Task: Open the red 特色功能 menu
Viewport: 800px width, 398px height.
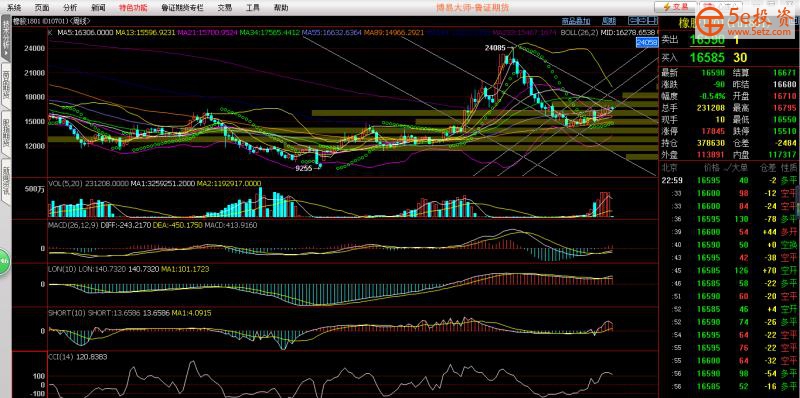Action: point(133,8)
